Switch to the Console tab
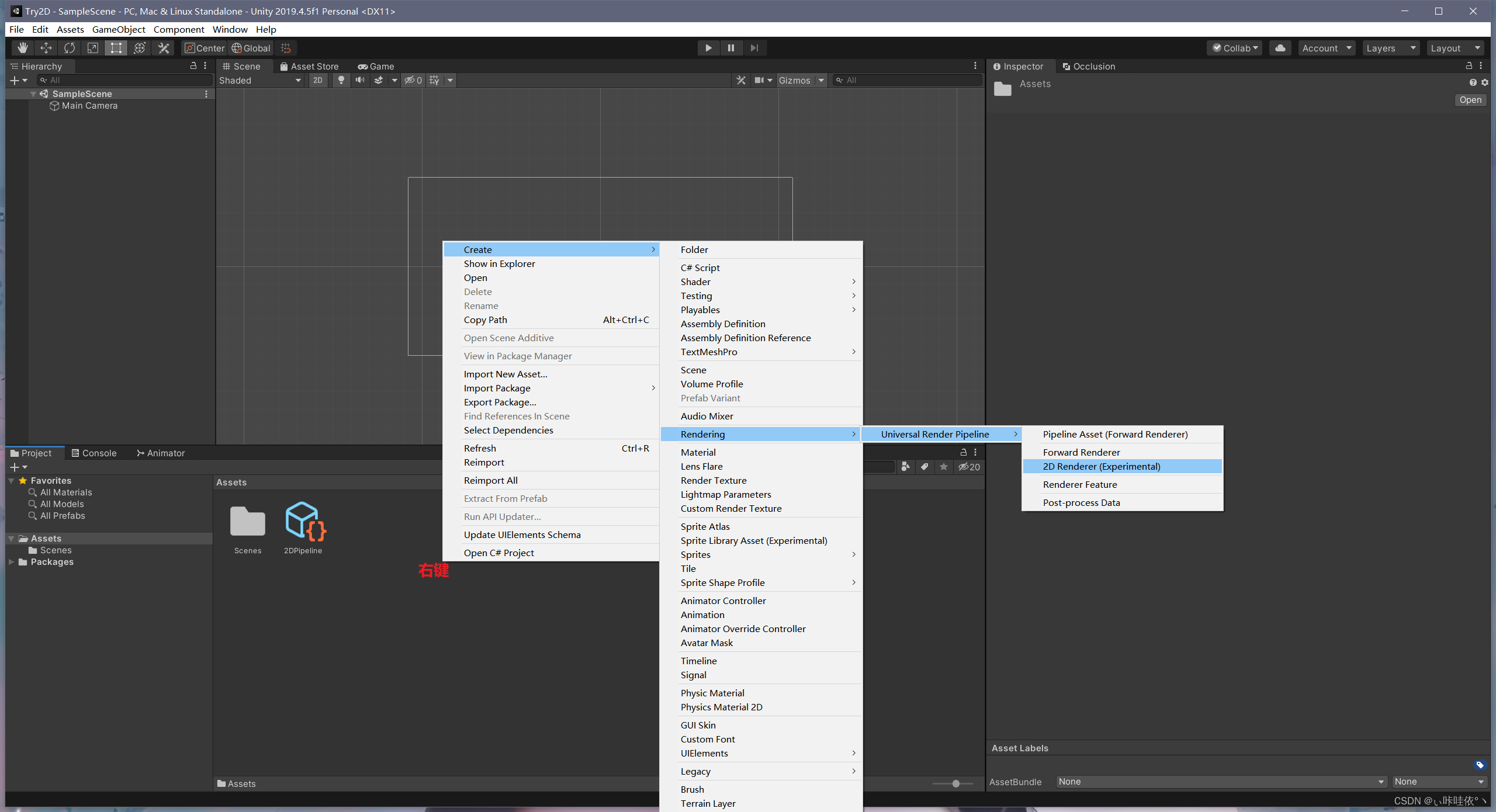The image size is (1496, 812). click(x=94, y=453)
